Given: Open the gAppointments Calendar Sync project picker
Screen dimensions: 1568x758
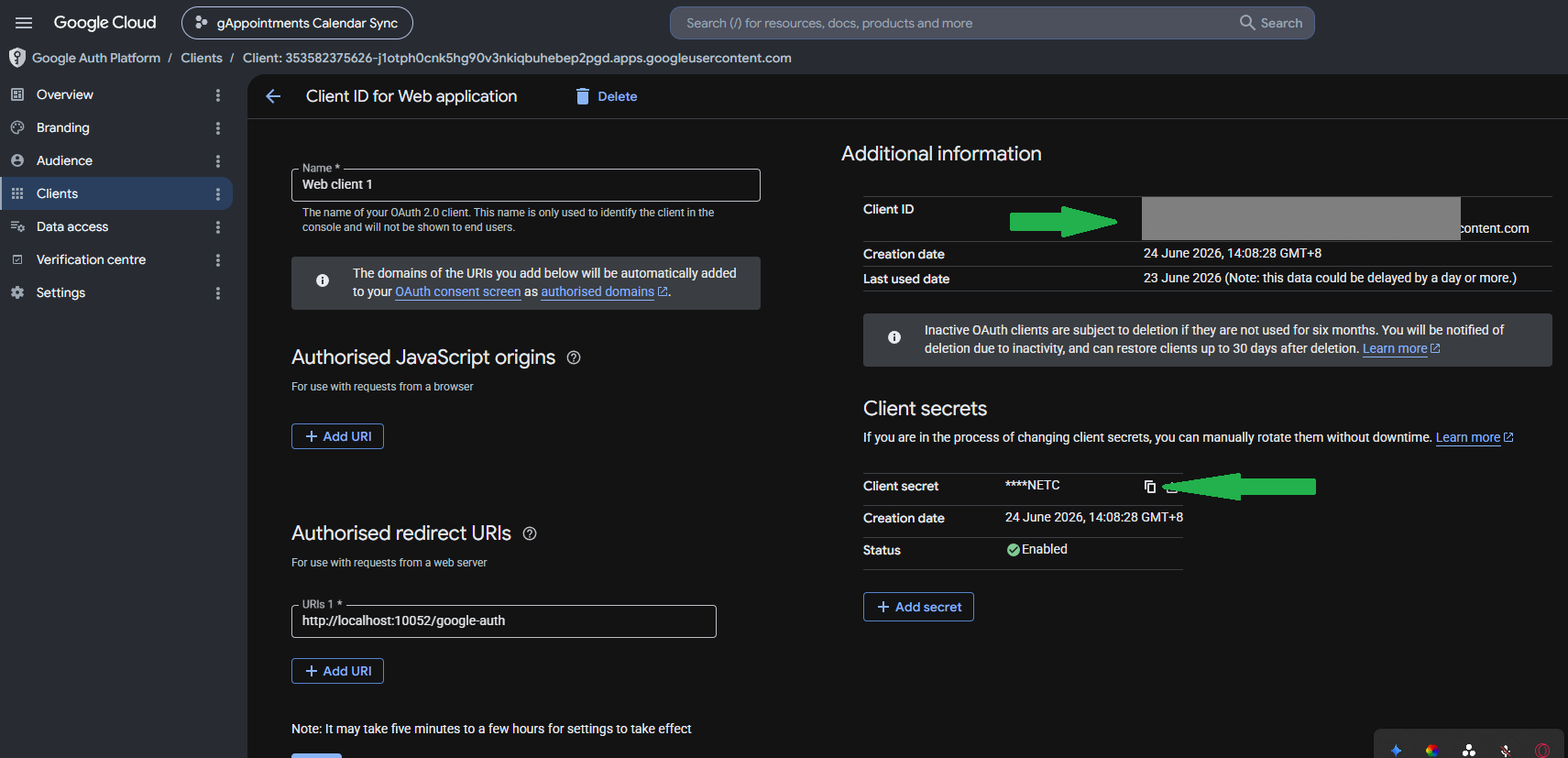Looking at the screenshot, I should pyautogui.click(x=297, y=23).
